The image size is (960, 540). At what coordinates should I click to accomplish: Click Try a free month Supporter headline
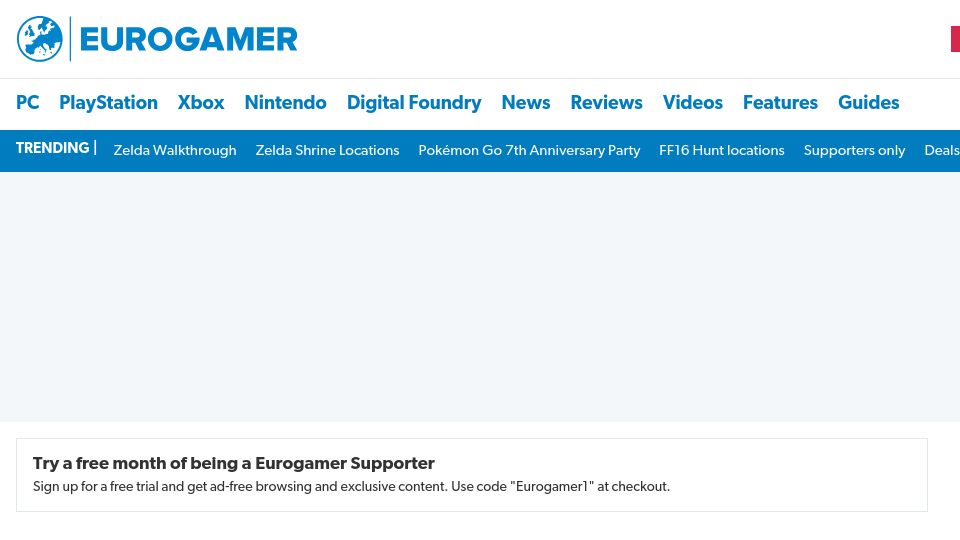(x=234, y=463)
